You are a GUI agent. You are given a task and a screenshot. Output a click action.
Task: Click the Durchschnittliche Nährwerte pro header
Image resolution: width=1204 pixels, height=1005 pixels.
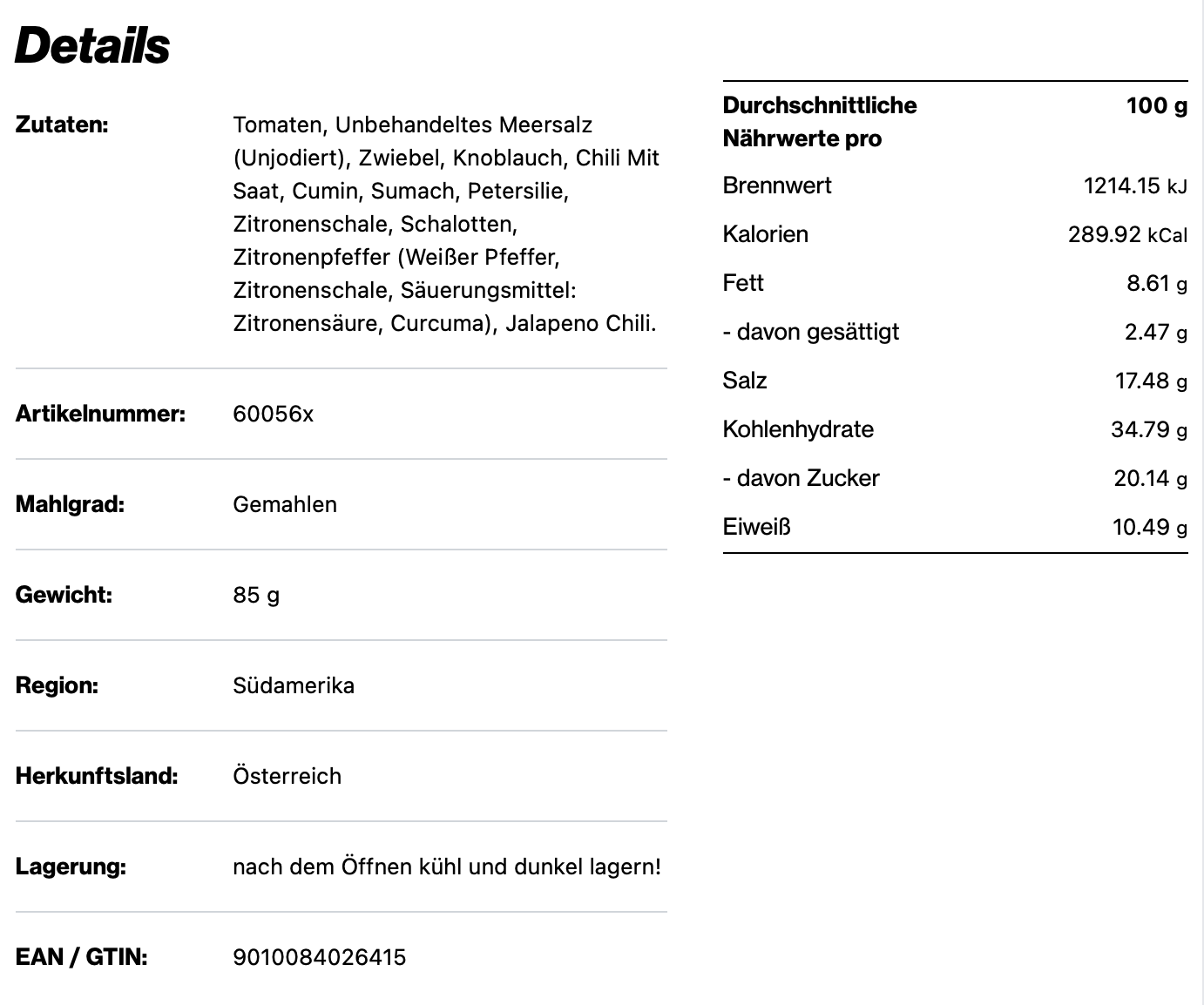click(x=820, y=122)
